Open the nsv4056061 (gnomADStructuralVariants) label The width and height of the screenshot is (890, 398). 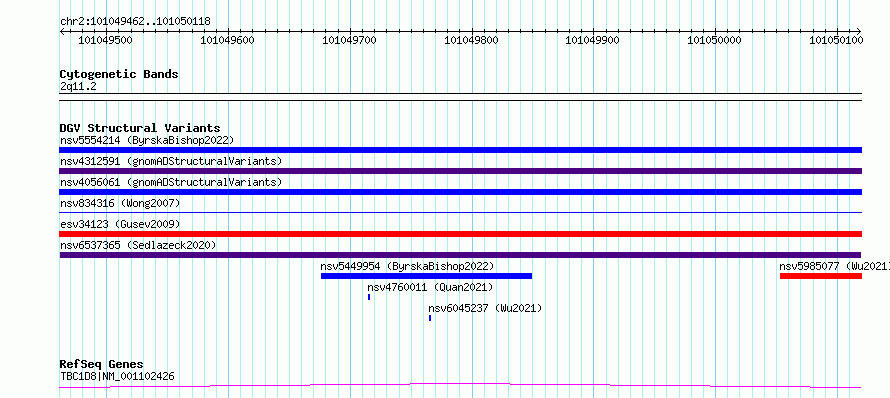click(171, 182)
